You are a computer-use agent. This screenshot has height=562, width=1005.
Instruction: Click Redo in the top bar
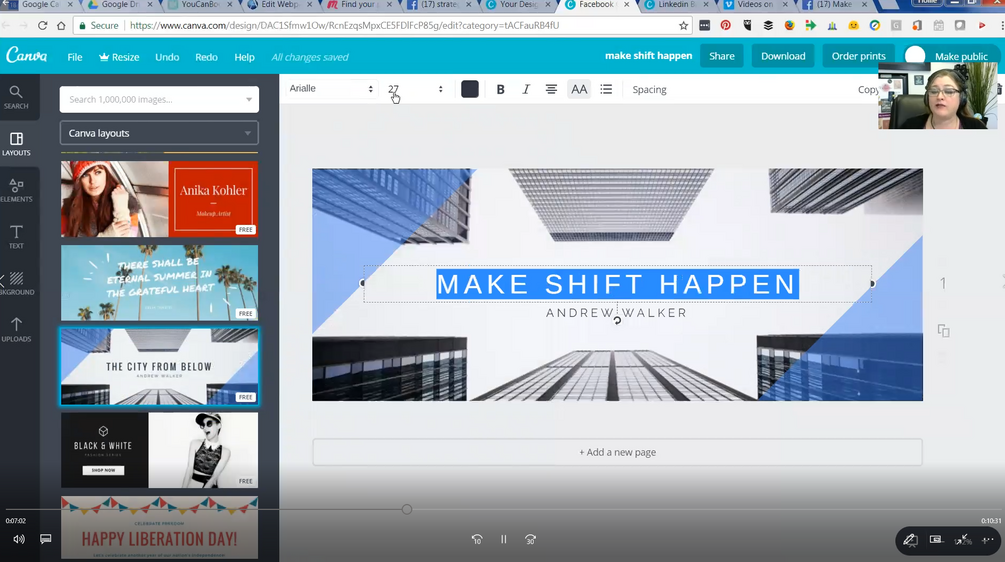point(206,57)
